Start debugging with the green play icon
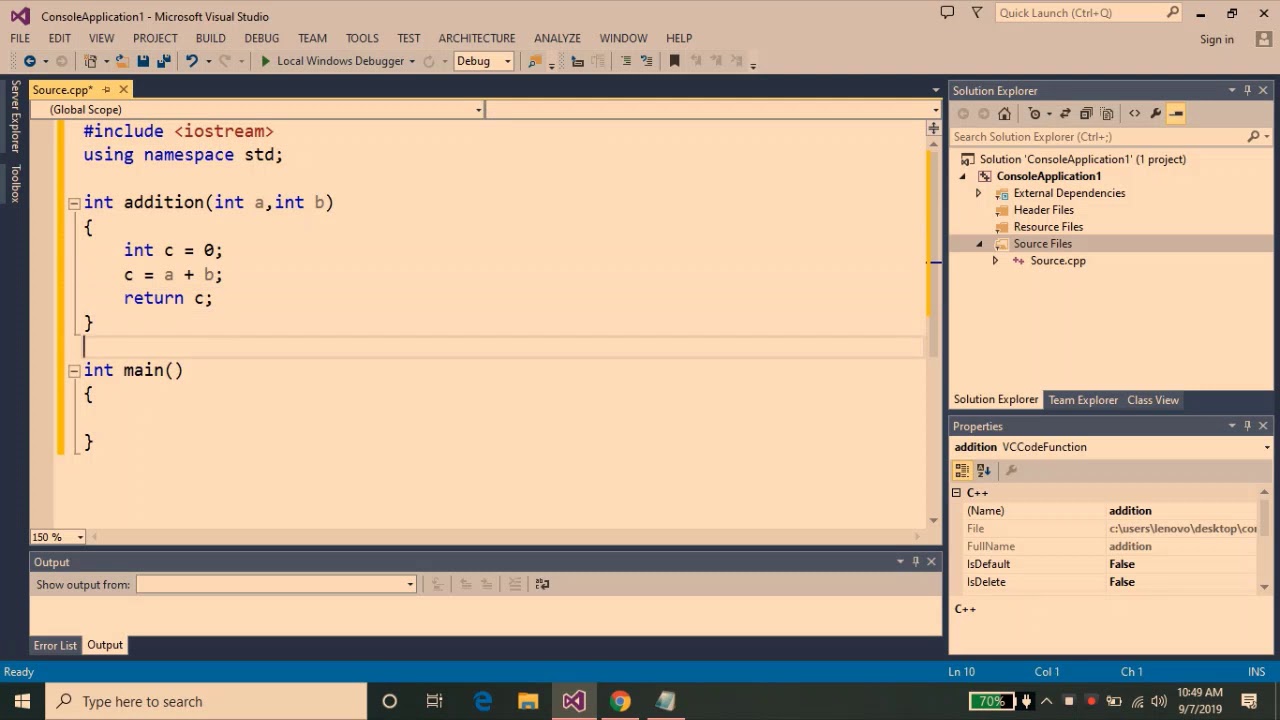 click(x=265, y=61)
